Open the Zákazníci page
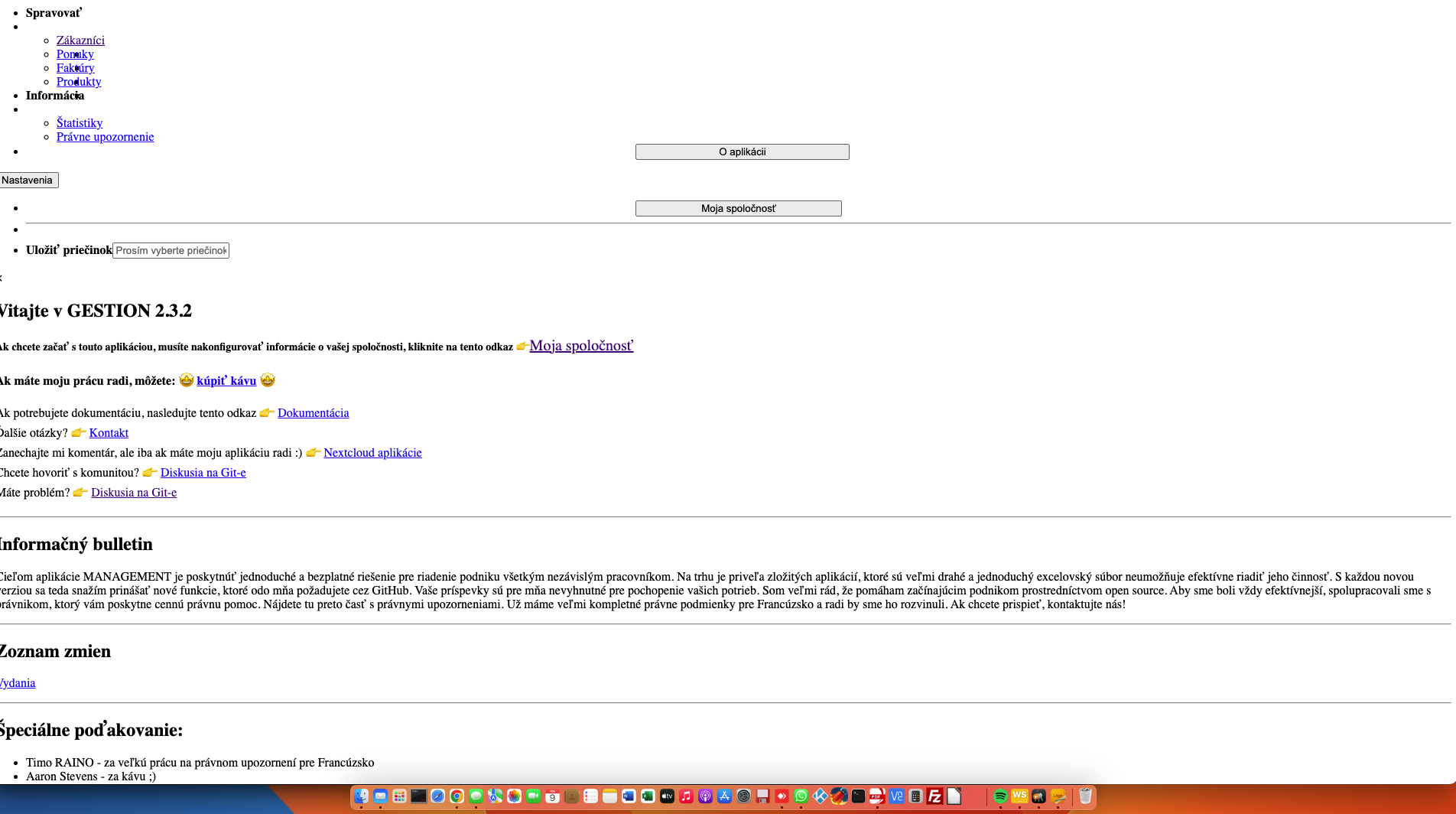Image resolution: width=1456 pixels, height=814 pixels. click(80, 40)
